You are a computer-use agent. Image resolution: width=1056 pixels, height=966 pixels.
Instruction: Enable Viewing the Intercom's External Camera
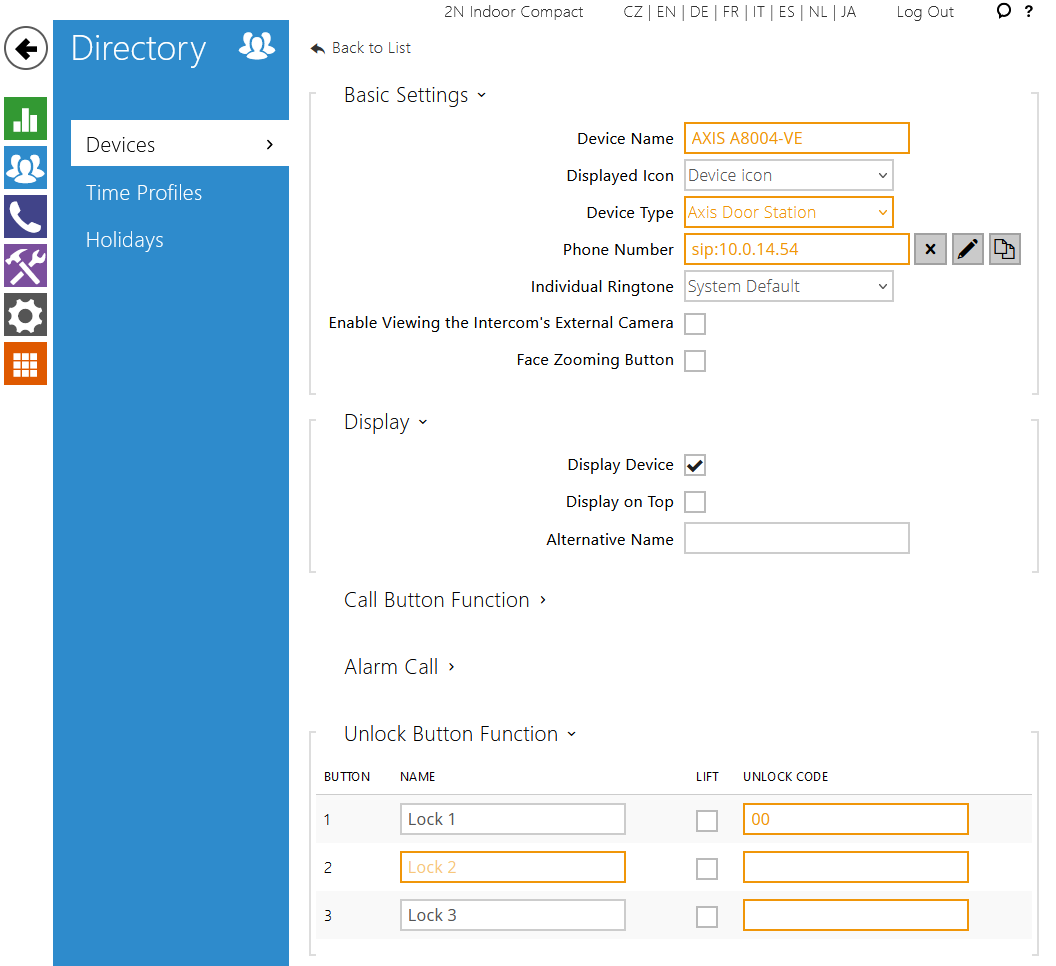pyautogui.click(x=695, y=324)
